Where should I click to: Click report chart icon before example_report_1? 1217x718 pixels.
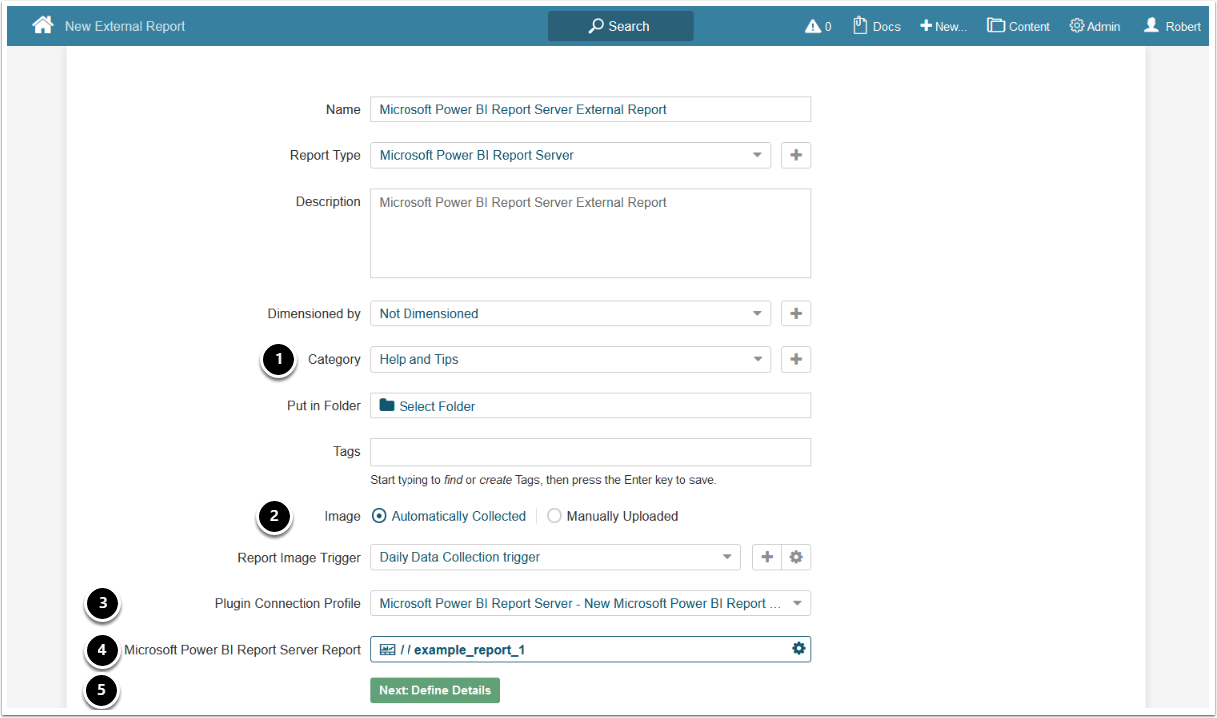coord(387,650)
